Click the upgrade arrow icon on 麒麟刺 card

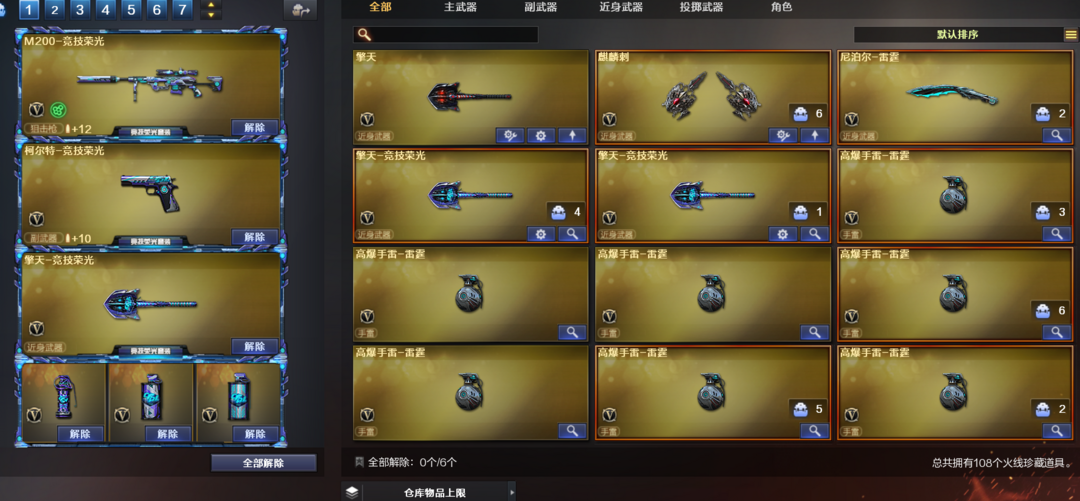814,136
